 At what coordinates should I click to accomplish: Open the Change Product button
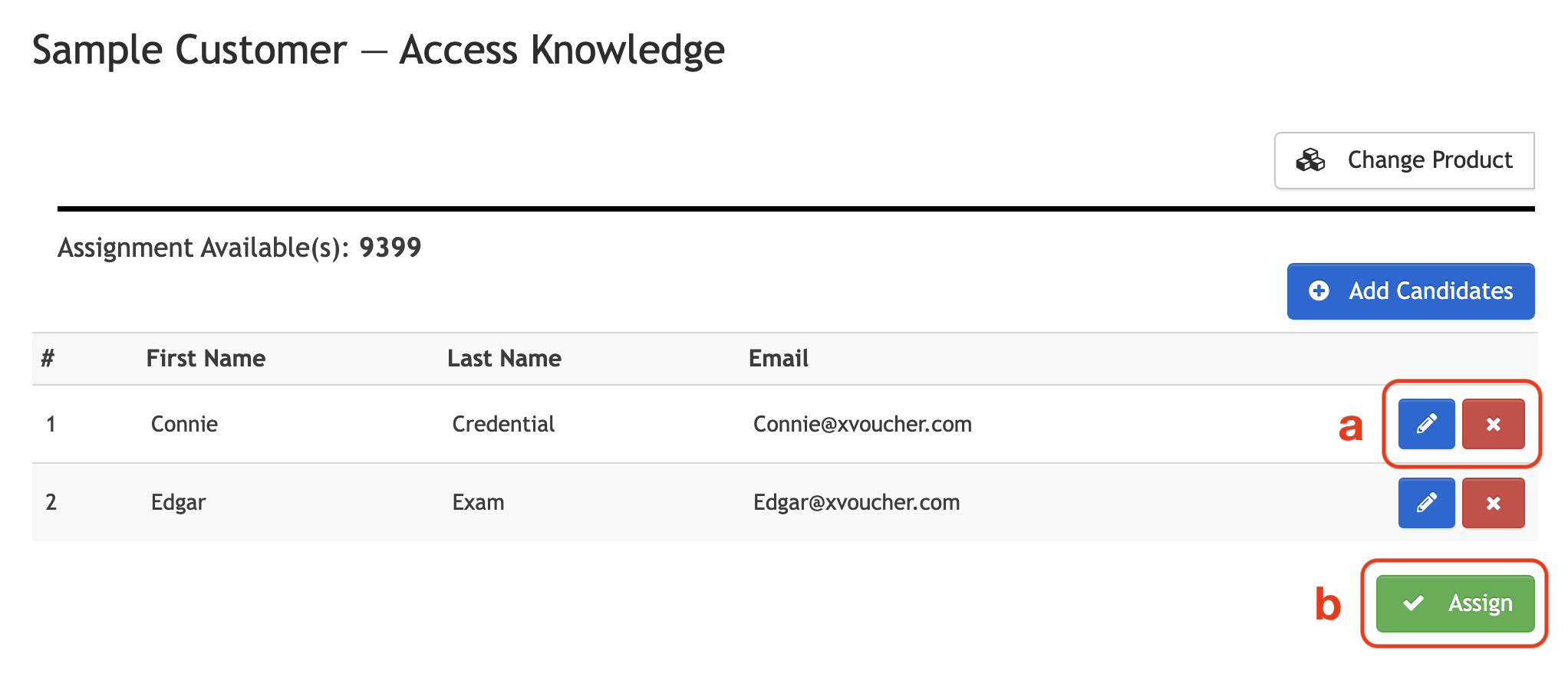[x=1404, y=160]
